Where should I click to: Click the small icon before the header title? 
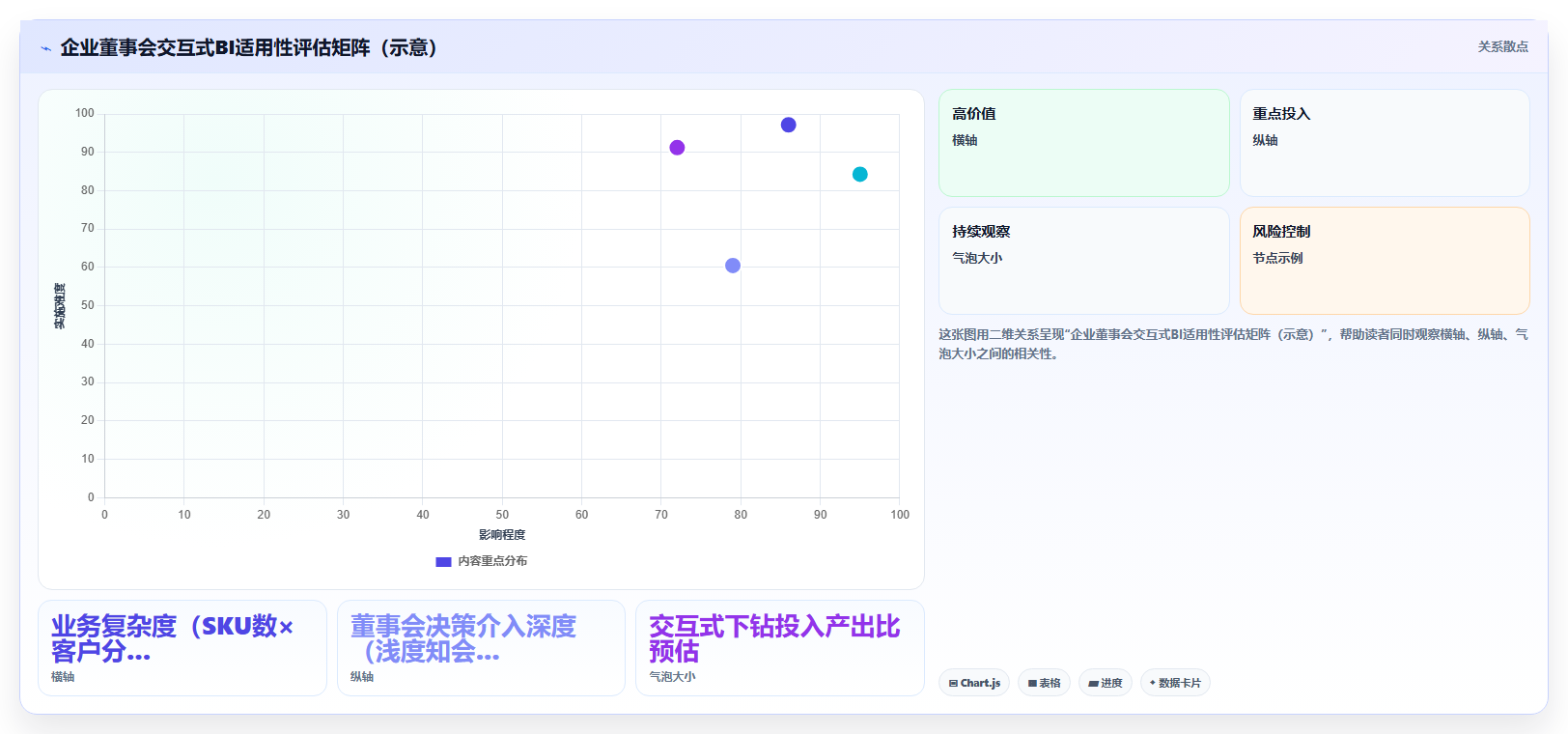(x=45, y=48)
